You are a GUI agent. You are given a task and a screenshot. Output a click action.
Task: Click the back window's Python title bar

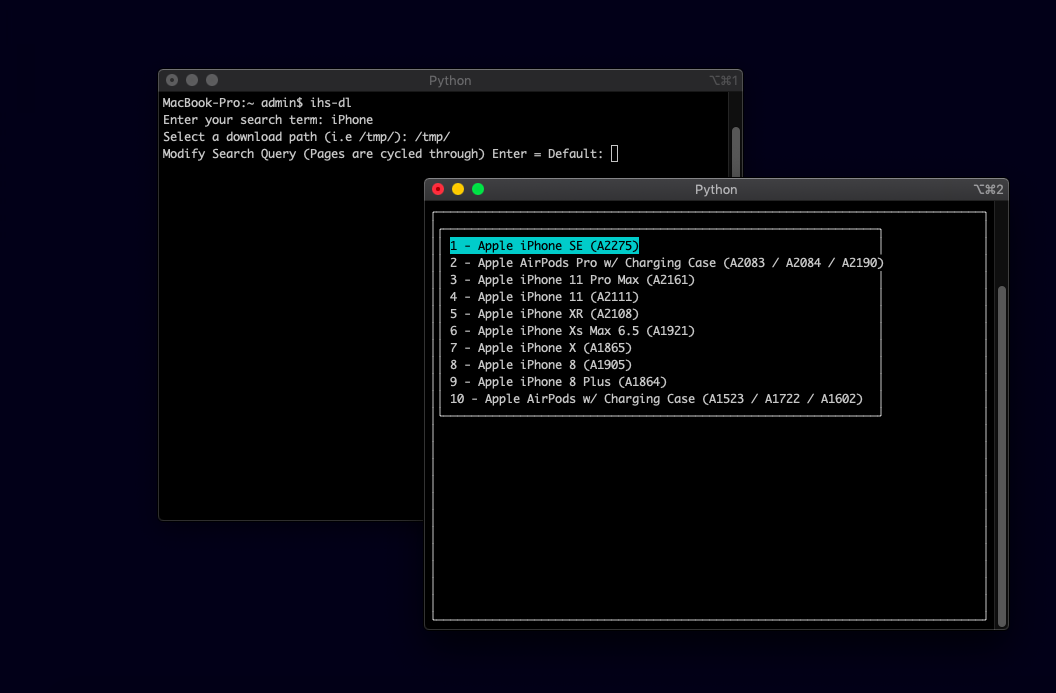coord(450,81)
